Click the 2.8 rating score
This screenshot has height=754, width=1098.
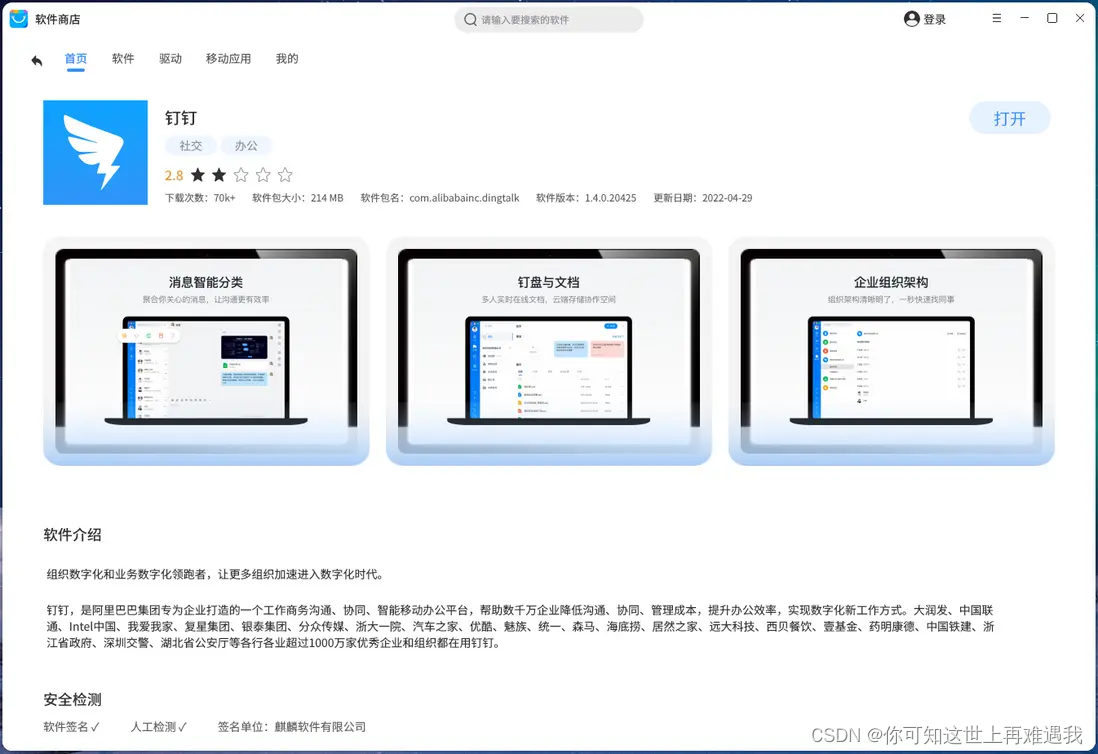[x=174, y=176]
